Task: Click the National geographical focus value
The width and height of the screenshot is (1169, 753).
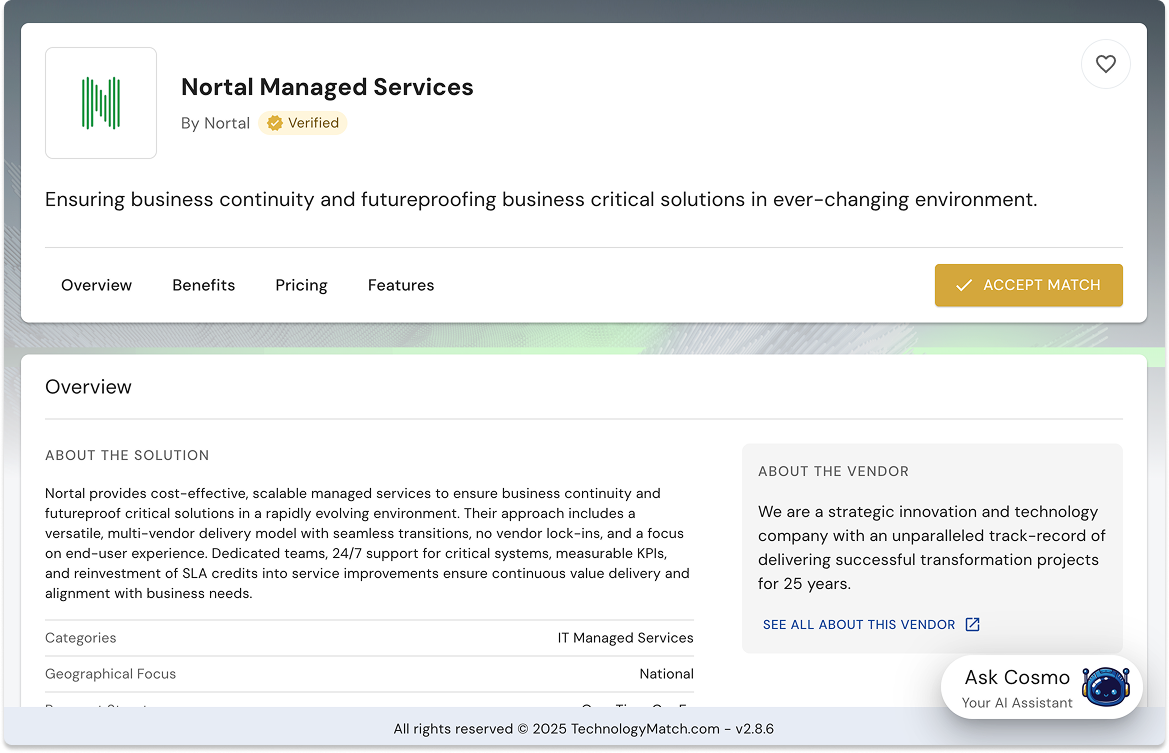Action: coord(667,674)
